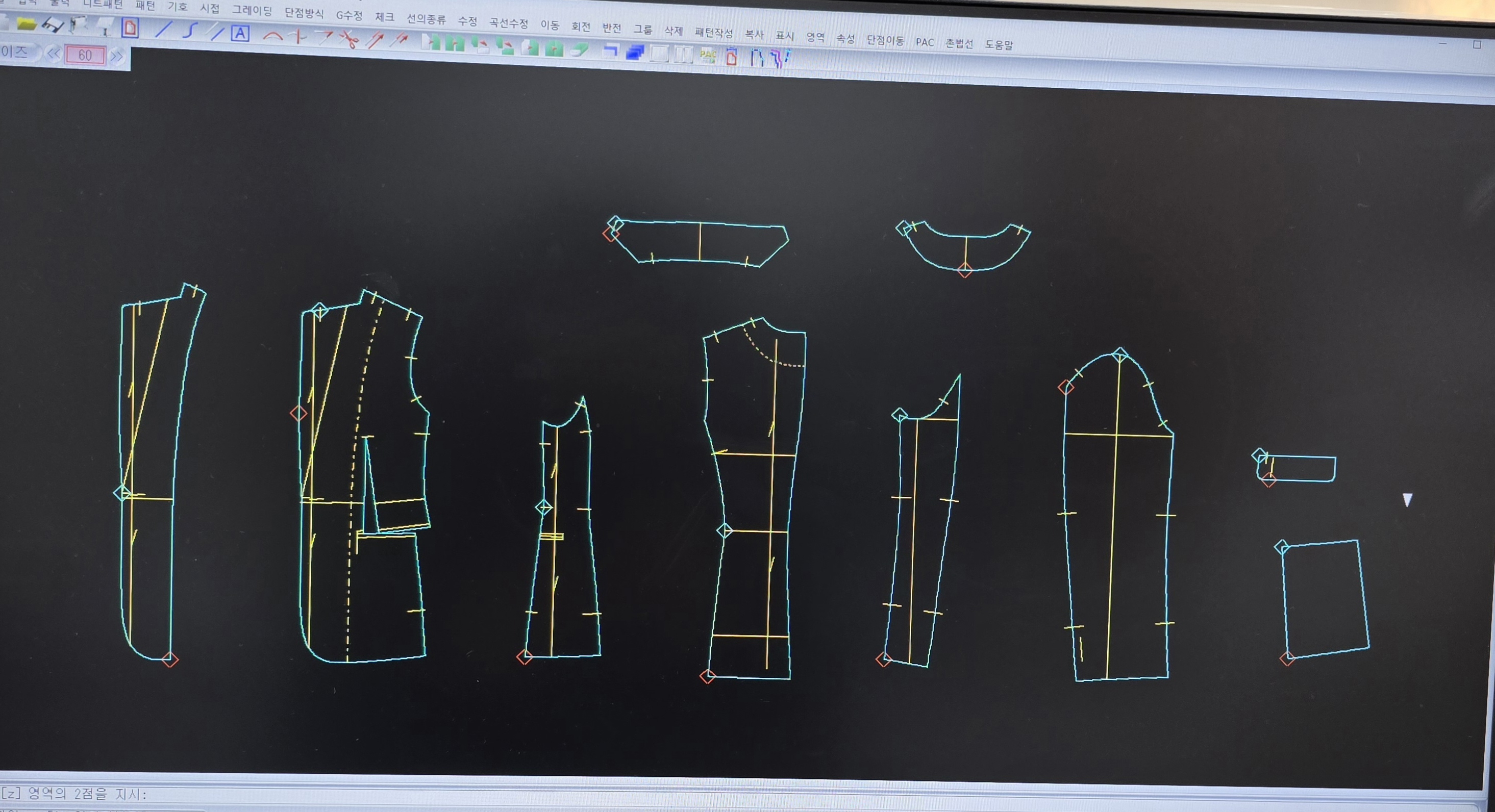The width and height of the screenshot is (1495, 812).
Task: Click the sleeve pattern piece top diamond
Action: coord(1120,354)
